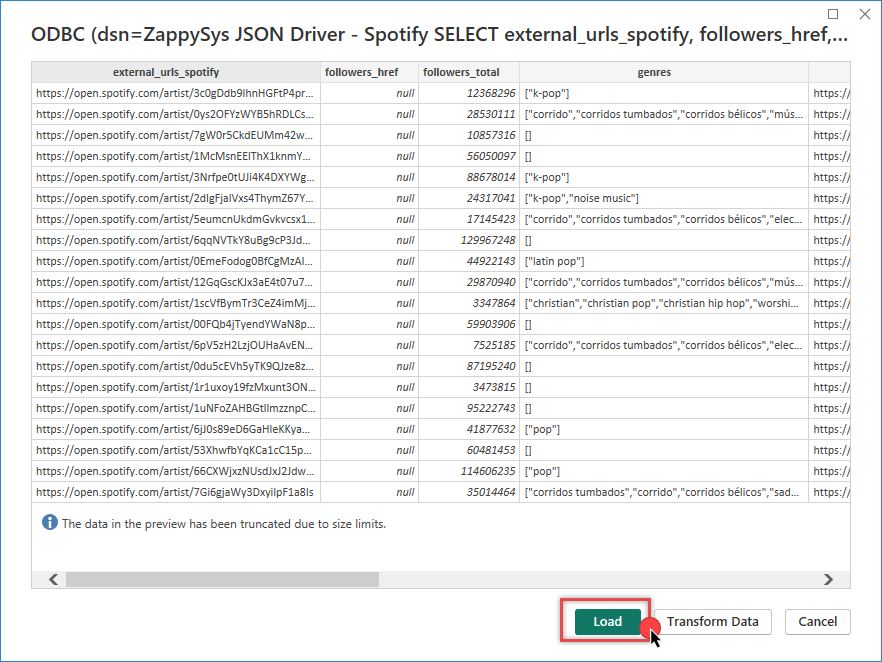Image resolution: width=882 pixels, height=662 pixels.
Task: Click the truncated preview notice text
Action: [x=224, y=524]
